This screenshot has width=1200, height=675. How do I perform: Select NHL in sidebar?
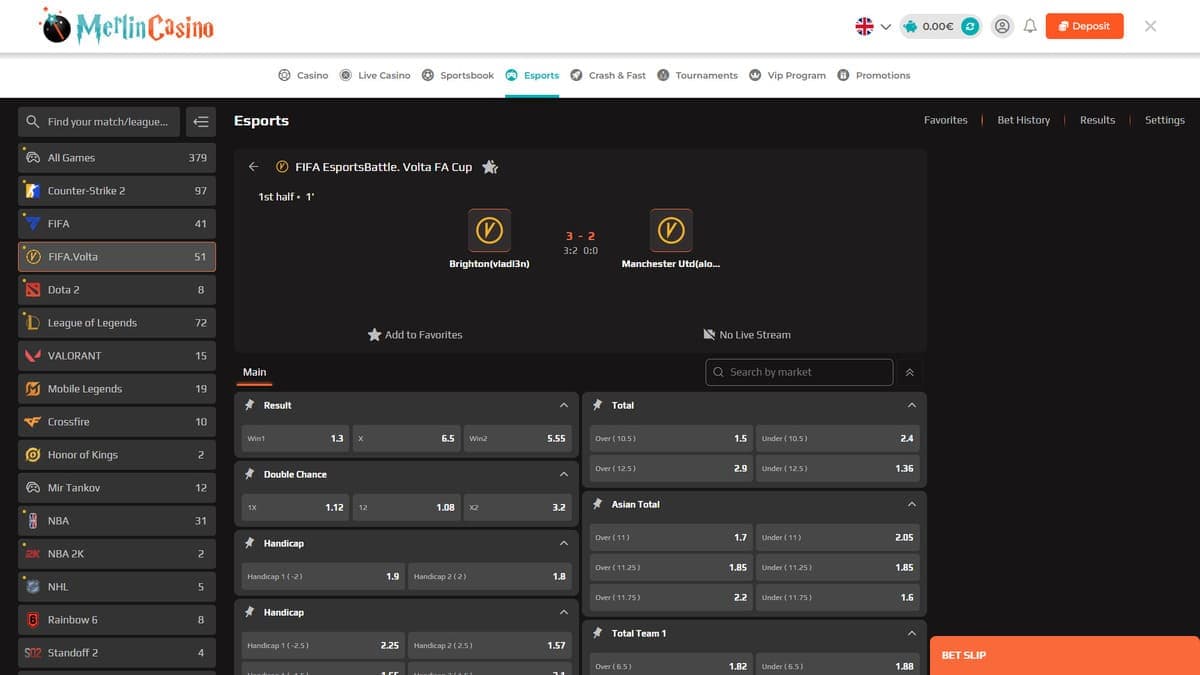pyautogui.click(x=116, y=586)
